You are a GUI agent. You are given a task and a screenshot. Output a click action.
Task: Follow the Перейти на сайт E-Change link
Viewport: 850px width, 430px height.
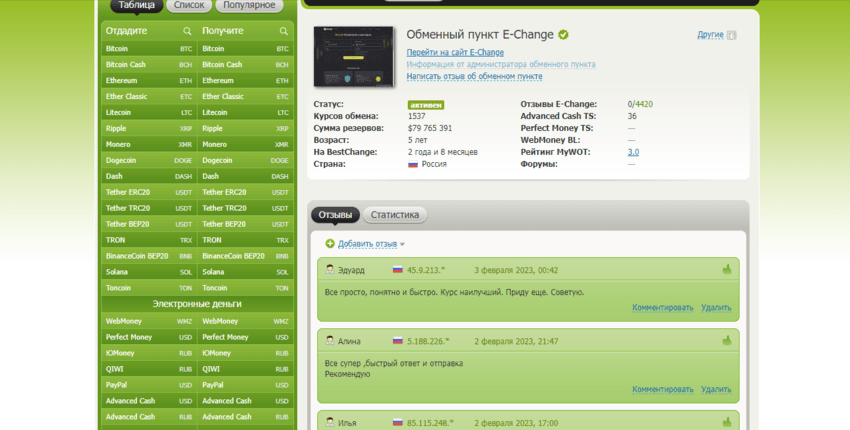click(455, 52)
